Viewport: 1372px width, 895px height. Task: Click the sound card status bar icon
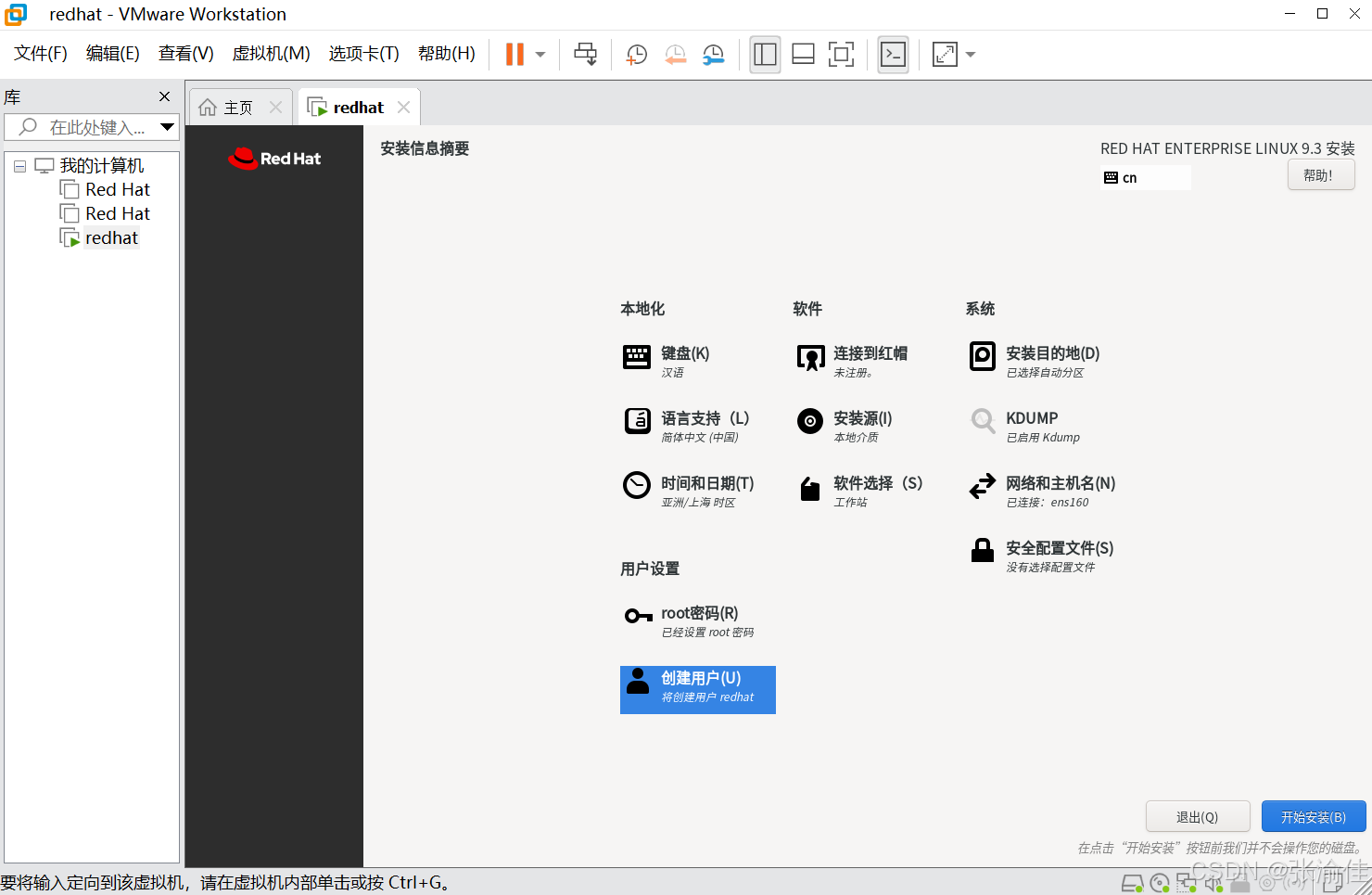tap(1213, 884)
